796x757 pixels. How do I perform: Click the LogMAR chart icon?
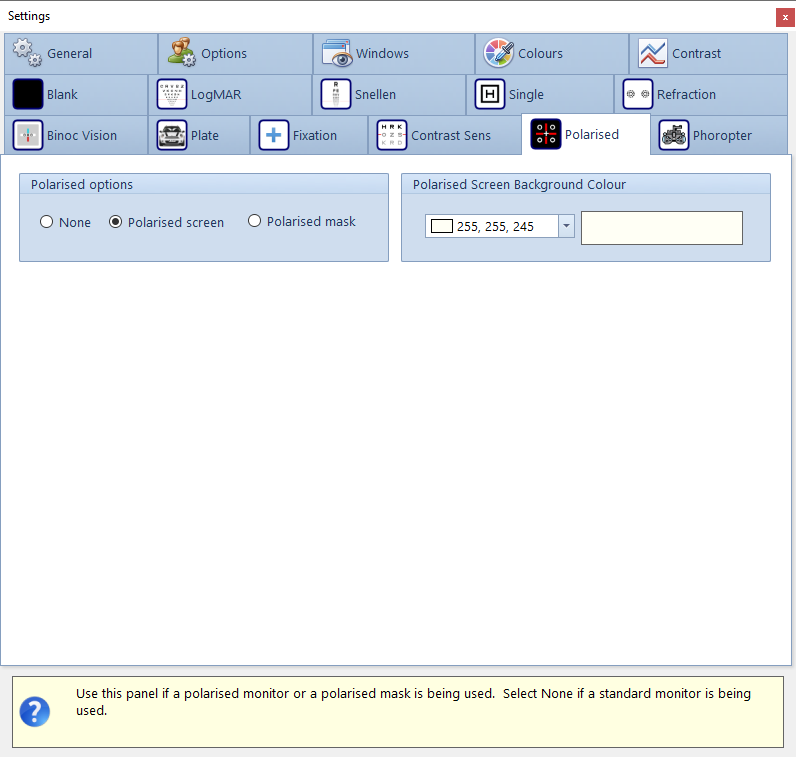click(x=172, y=95)
